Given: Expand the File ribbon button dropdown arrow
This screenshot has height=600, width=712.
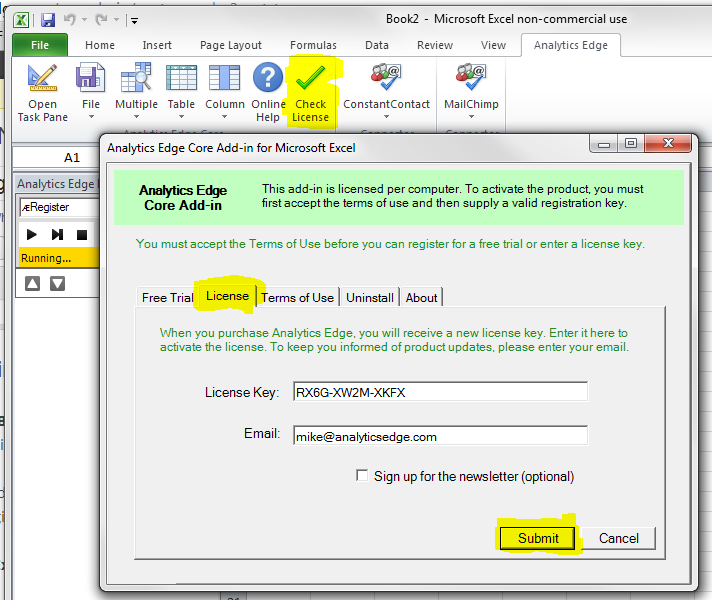Looking at the screenshot, I should click(x=91, y=117).
